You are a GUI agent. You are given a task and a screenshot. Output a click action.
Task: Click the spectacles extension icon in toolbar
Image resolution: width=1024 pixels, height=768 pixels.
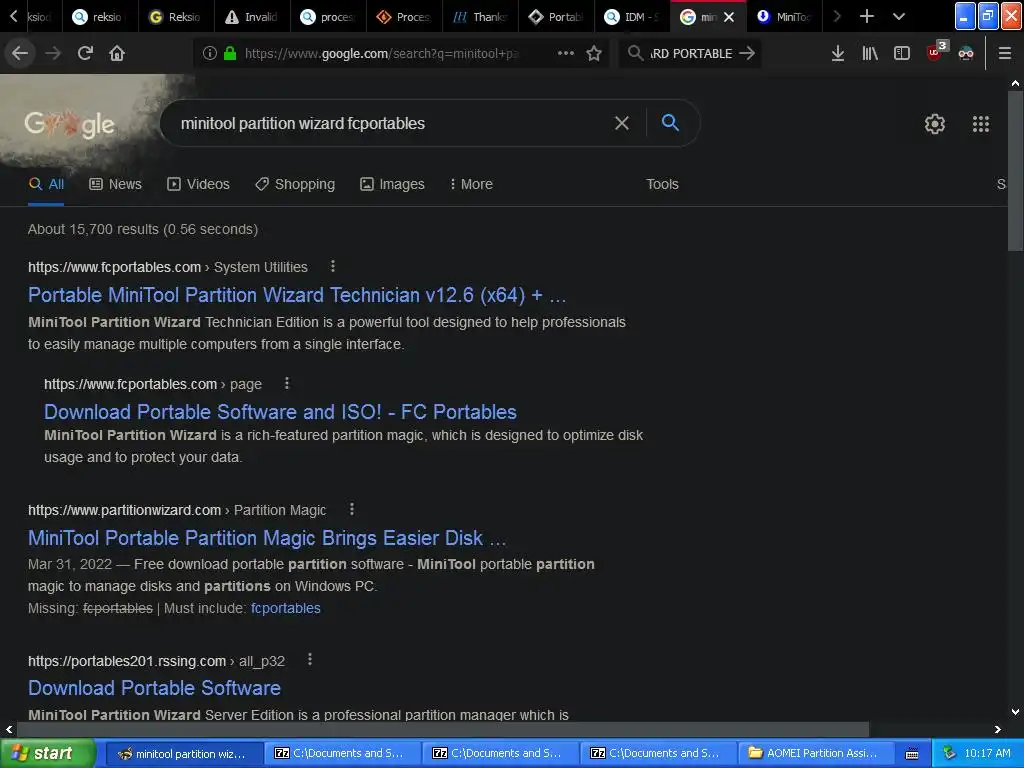point(966,53)
